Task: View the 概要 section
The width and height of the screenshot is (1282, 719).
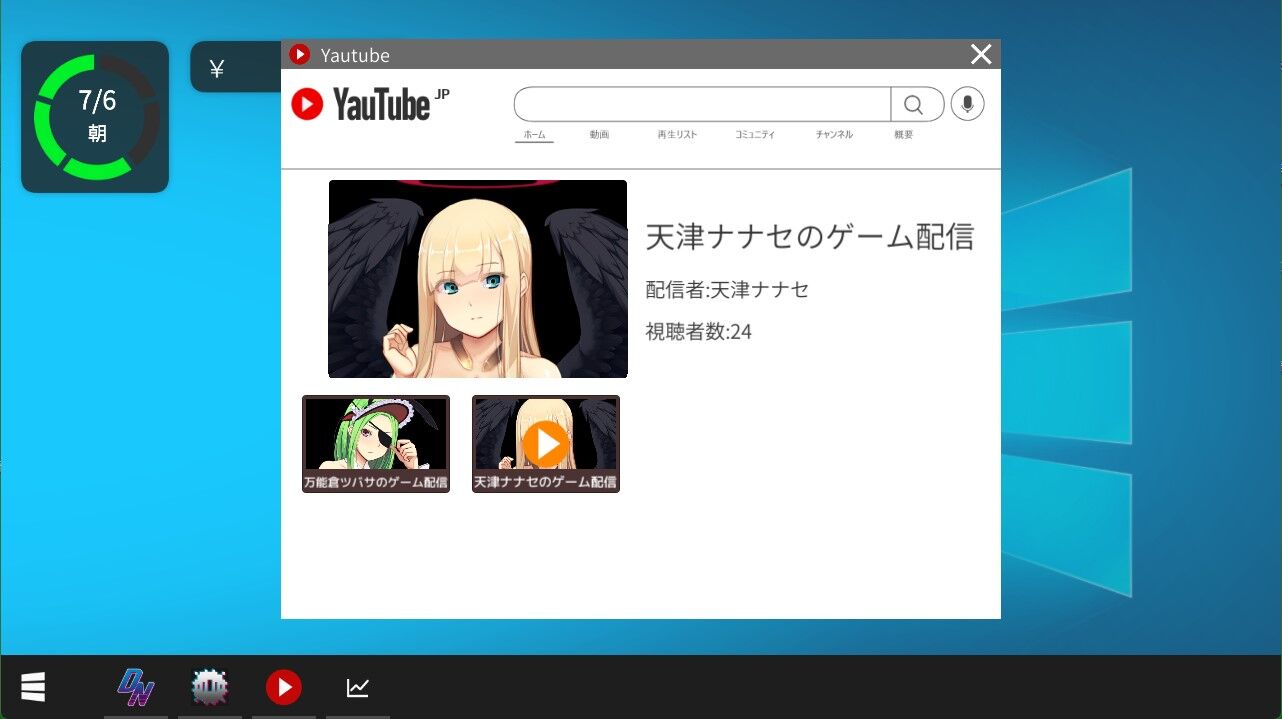Action: (x=903, y=134)
